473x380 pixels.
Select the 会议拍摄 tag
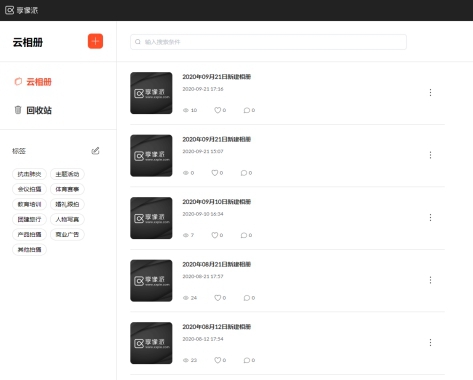click(x=29, y=189)
